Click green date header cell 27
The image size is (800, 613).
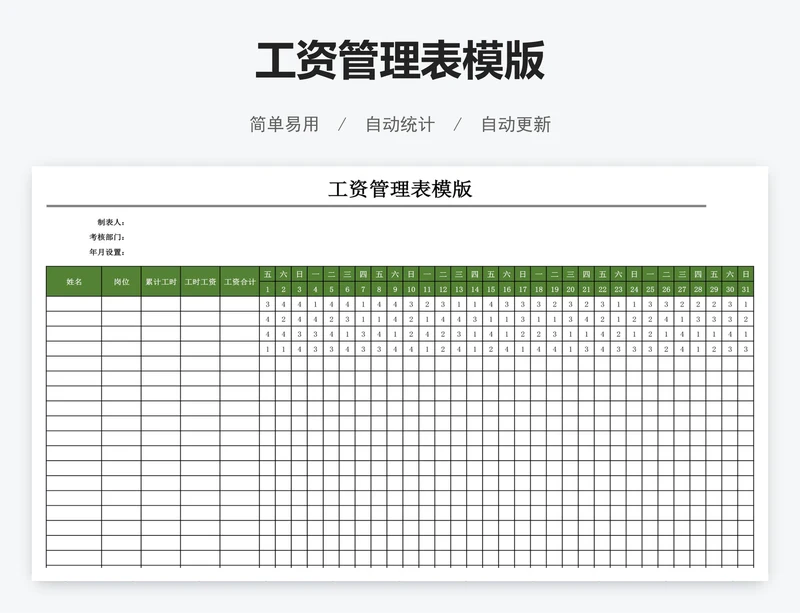tap(682, 289)
